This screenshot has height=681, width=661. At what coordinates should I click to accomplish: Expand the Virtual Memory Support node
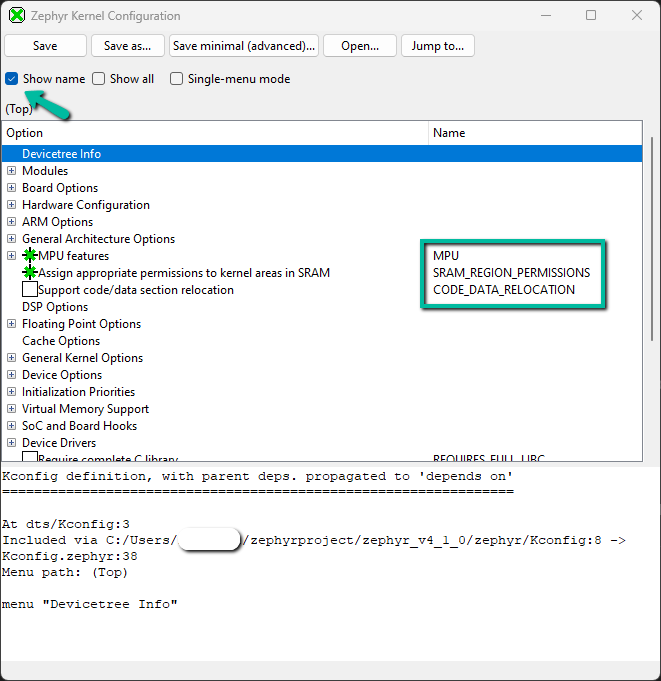(12, 408)
